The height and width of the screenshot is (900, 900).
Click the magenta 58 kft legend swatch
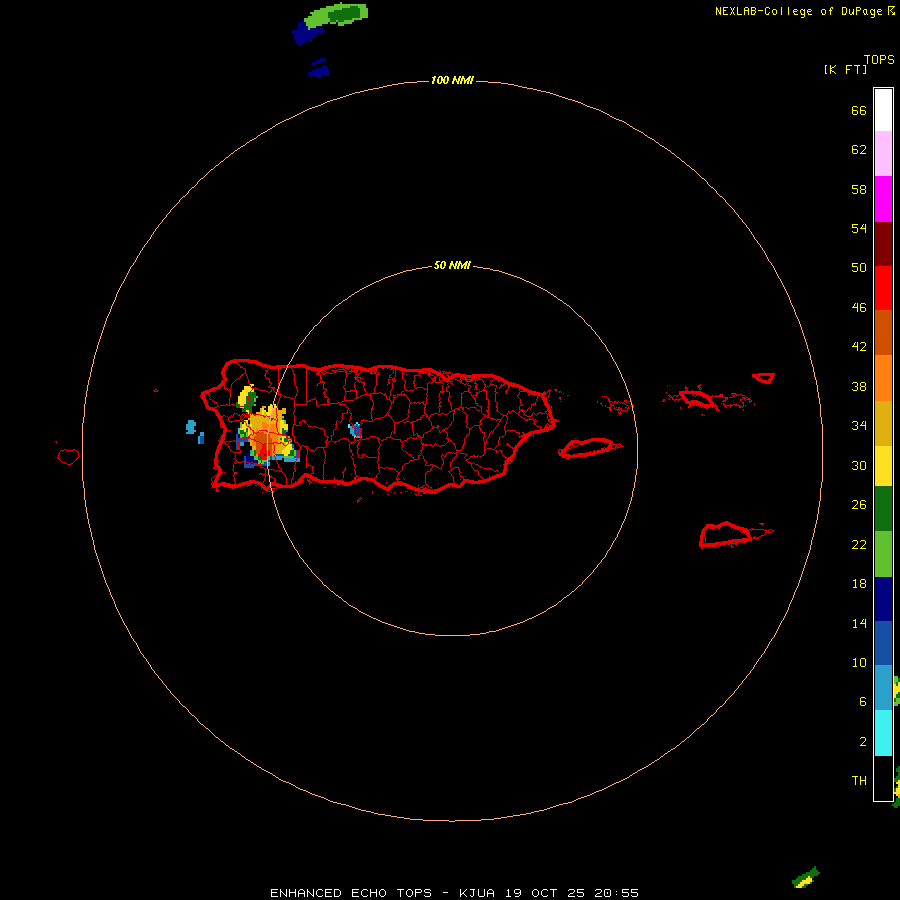click(x=883, y=199)
